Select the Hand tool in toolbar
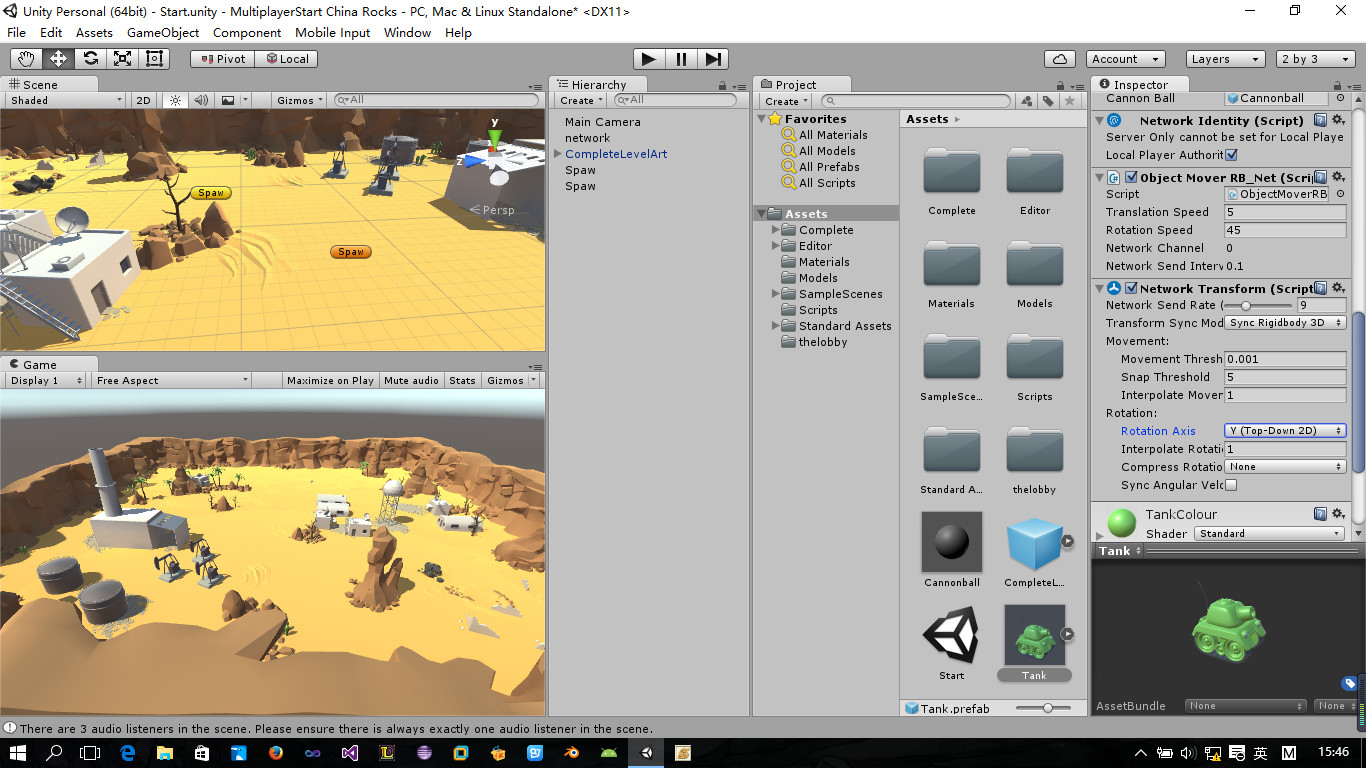1366x768 pixels. (26, 59)
